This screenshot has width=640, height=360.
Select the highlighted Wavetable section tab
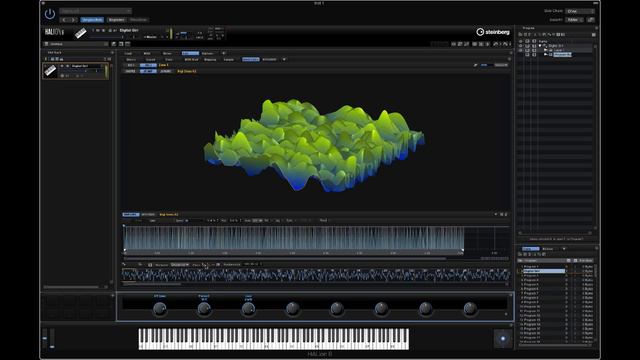(x=251, y=60)
